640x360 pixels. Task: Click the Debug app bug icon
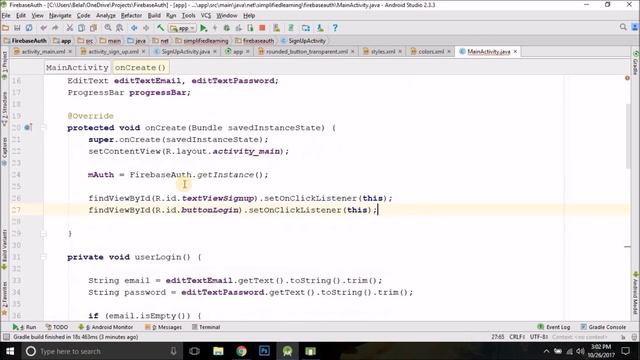click(x=227, y=28)
